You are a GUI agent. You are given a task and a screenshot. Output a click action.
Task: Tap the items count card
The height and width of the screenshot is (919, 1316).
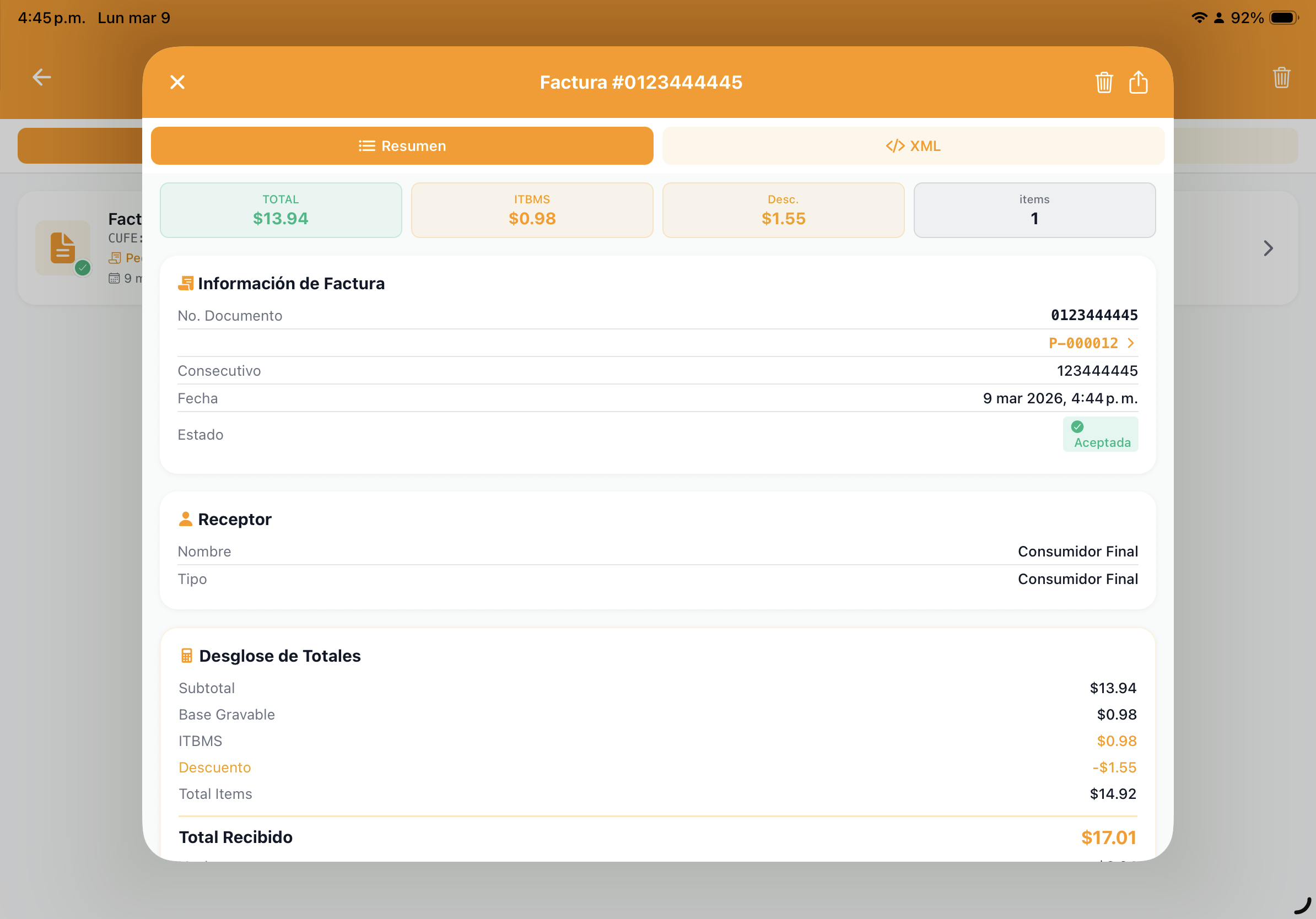[x=1034, y=210]
